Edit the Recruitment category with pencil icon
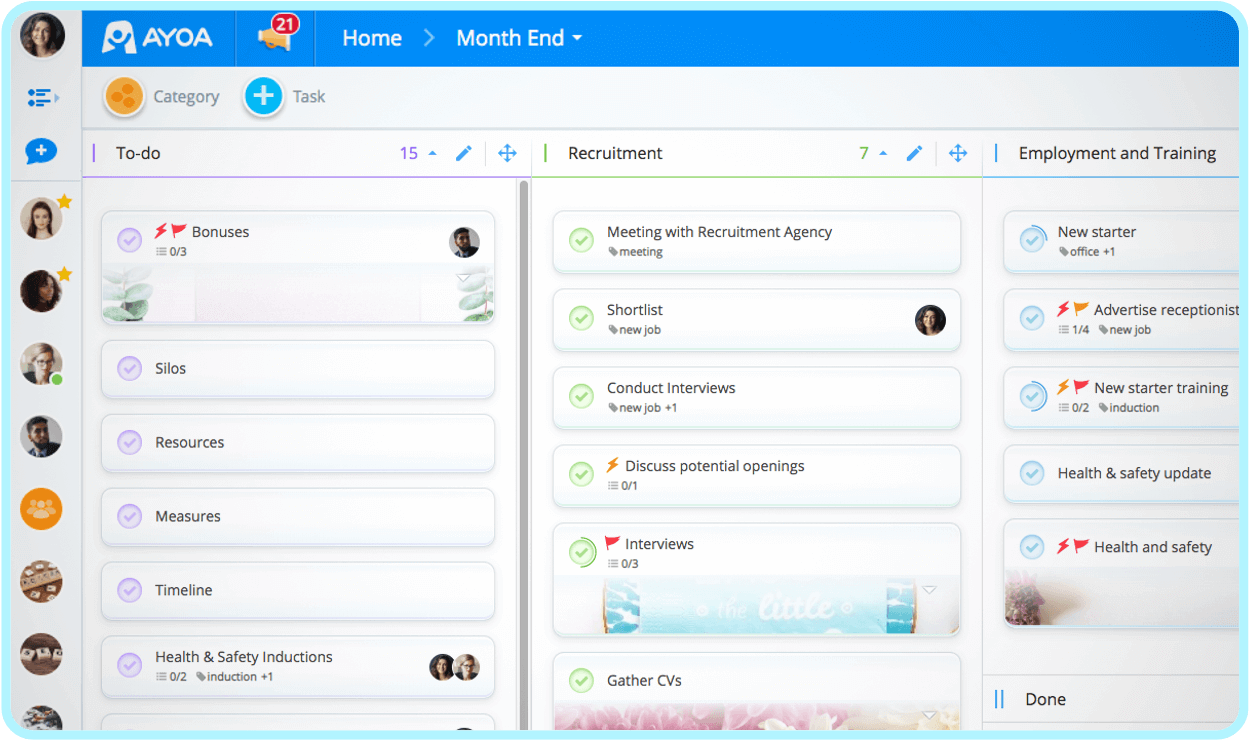Viewport: 1250px width, 740px height. pos(914,153)
